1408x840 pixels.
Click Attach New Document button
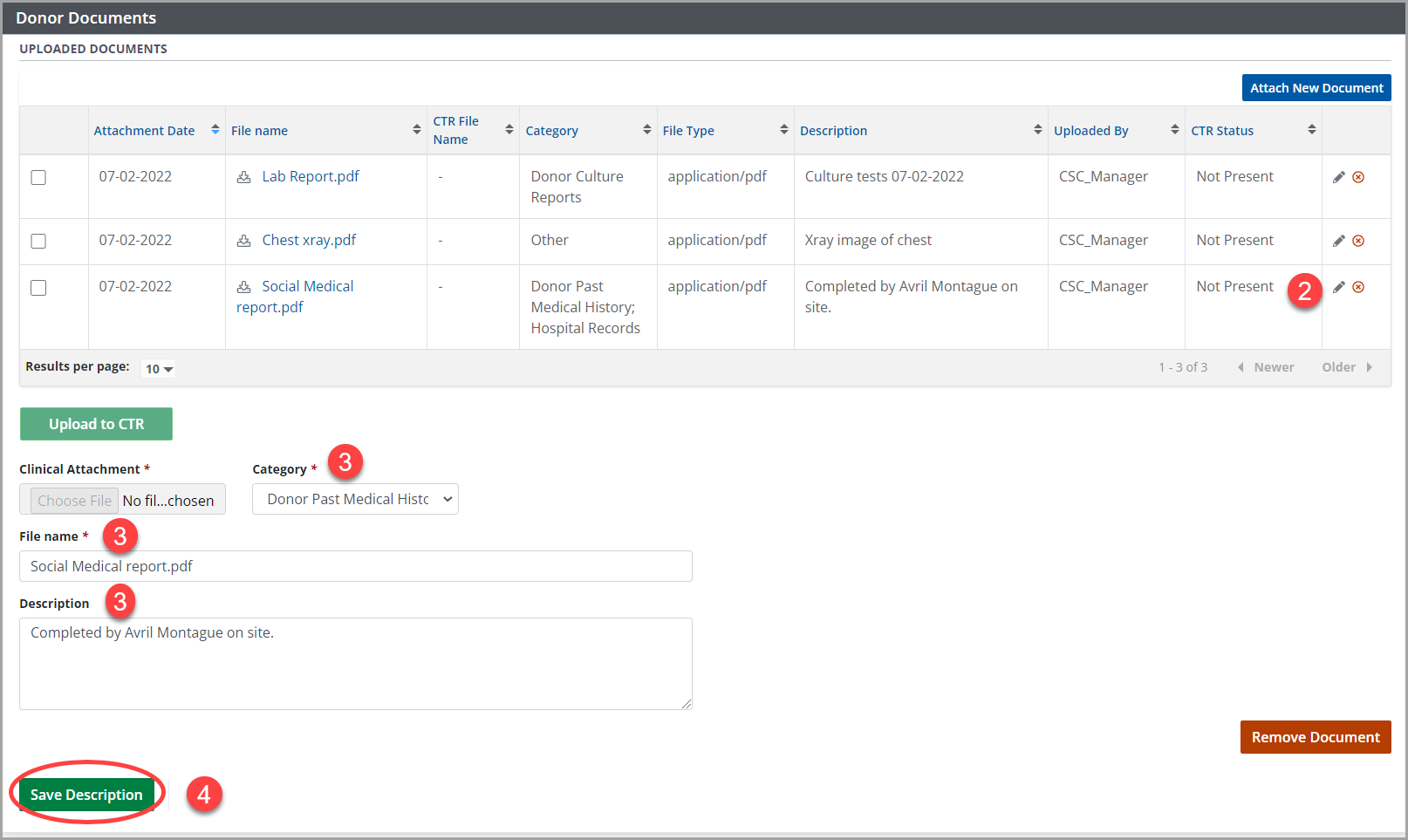(x=1316, y=88)
